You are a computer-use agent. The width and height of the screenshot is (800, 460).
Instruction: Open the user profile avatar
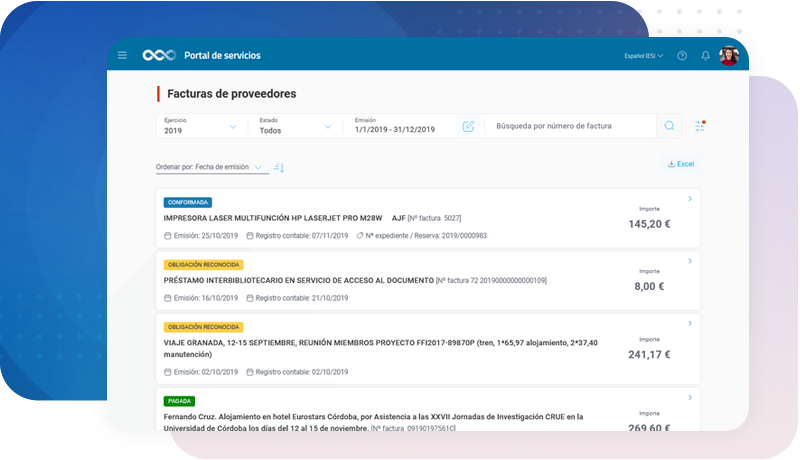[x=729, y=56]
